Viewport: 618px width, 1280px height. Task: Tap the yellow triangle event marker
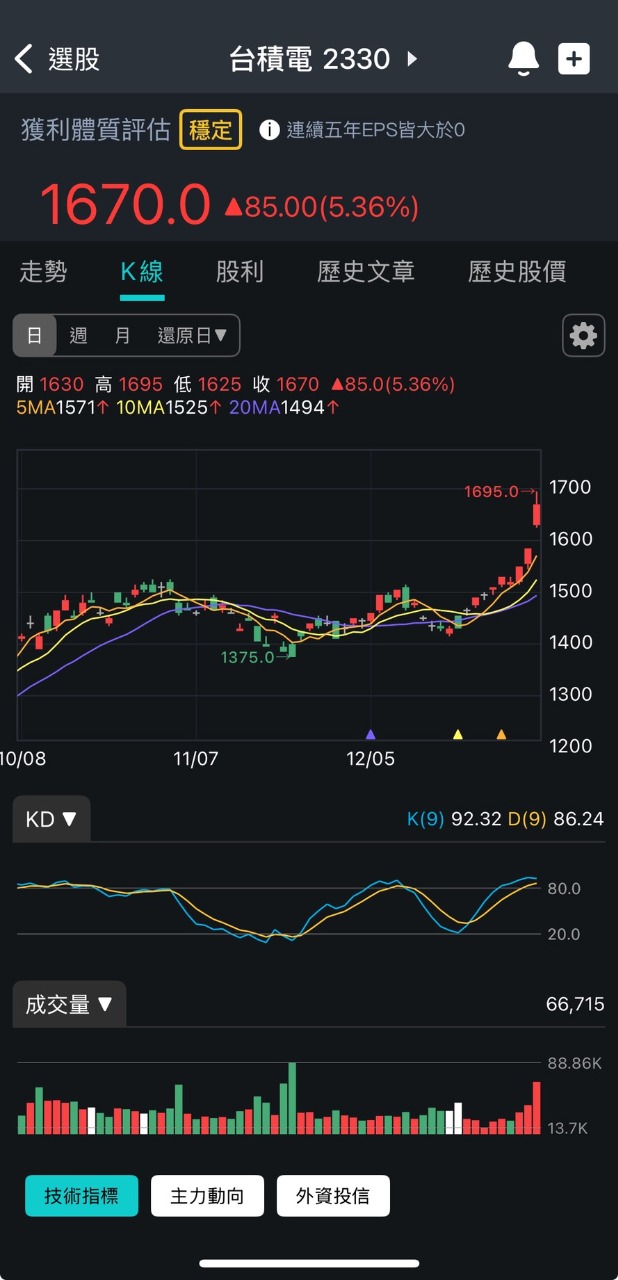click(458, 734)
